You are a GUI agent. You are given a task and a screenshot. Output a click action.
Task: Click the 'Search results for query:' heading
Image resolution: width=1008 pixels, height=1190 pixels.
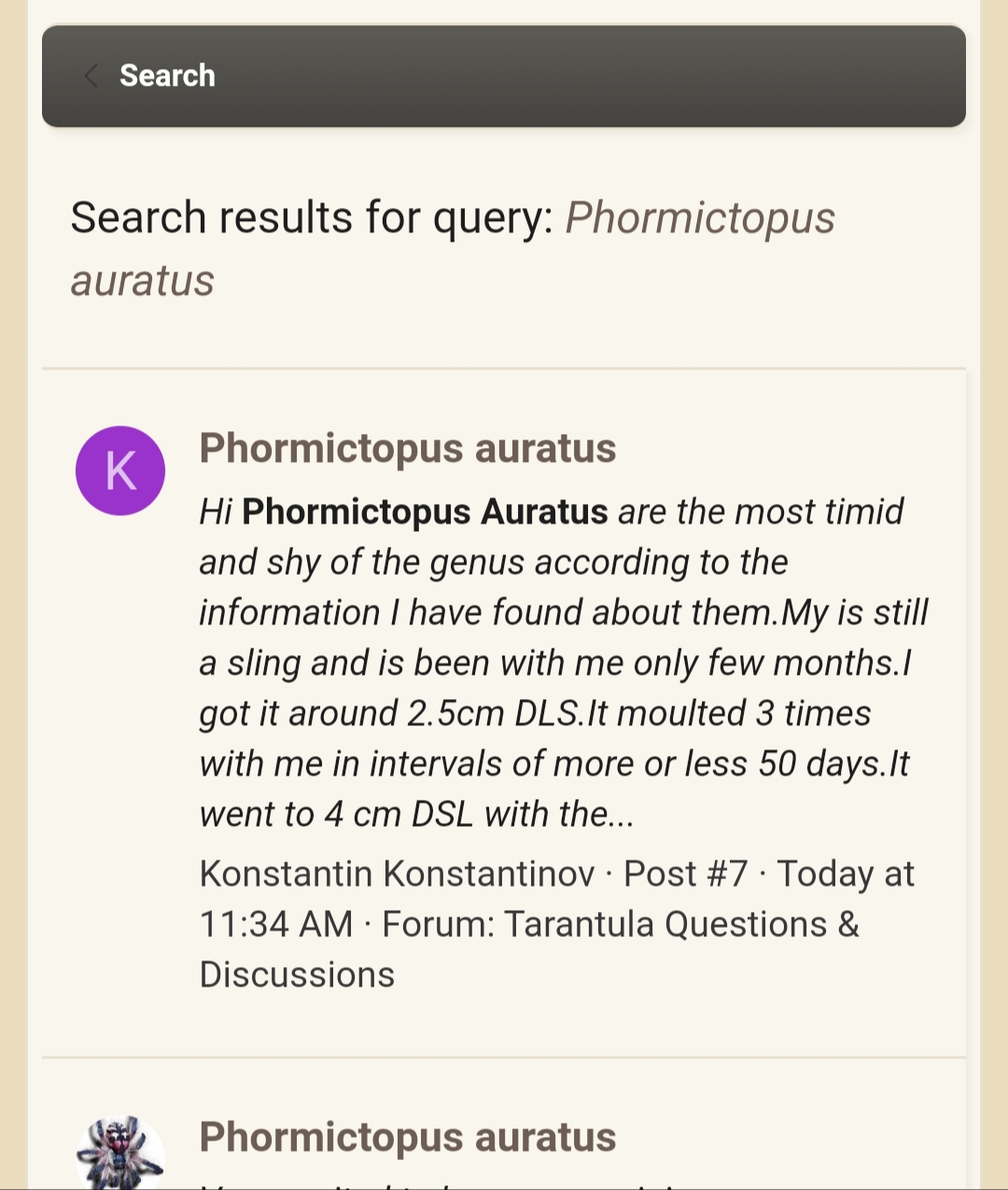(x=313, y=217)
